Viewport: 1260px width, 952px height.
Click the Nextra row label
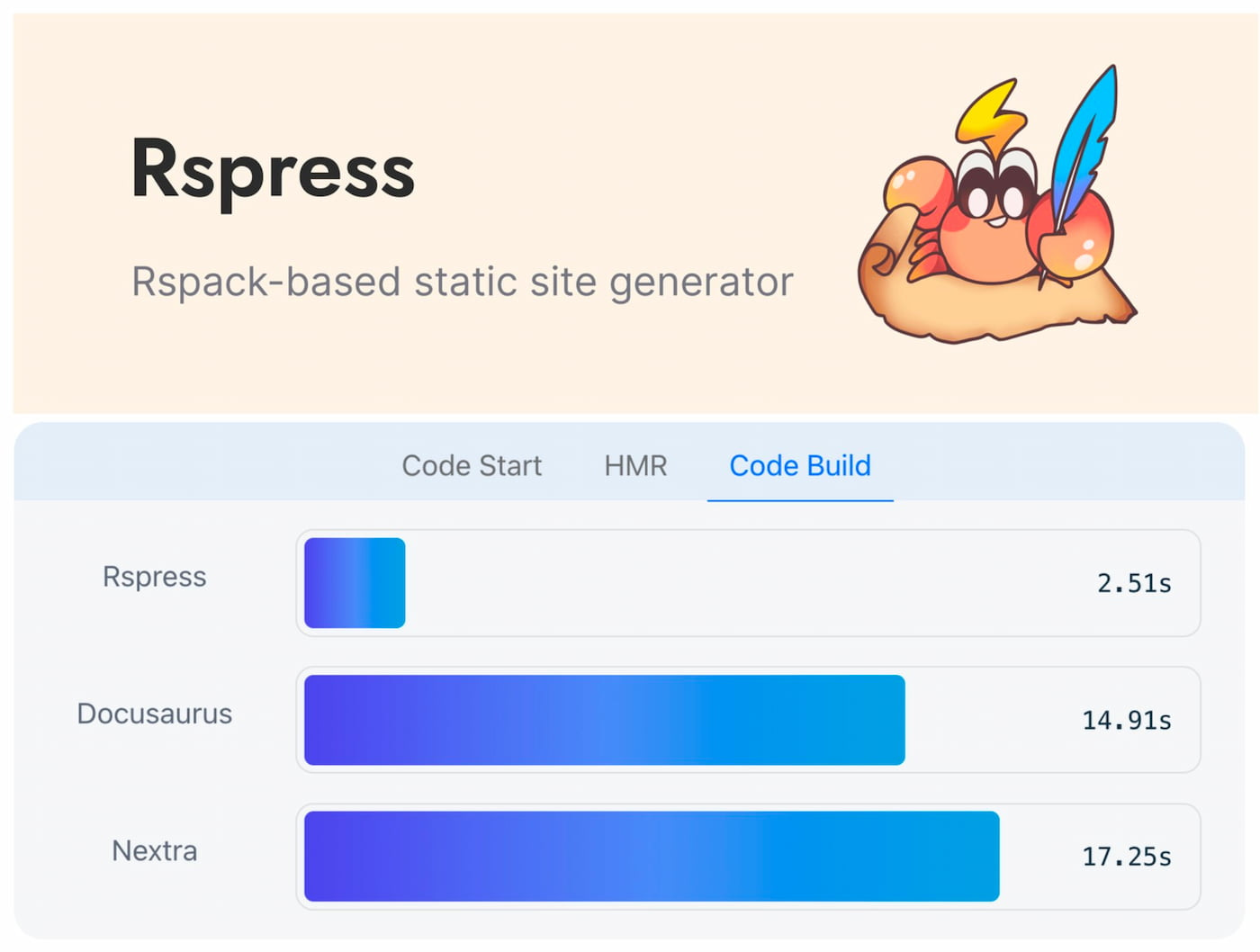pyautogui.click(x=154, y=850)
